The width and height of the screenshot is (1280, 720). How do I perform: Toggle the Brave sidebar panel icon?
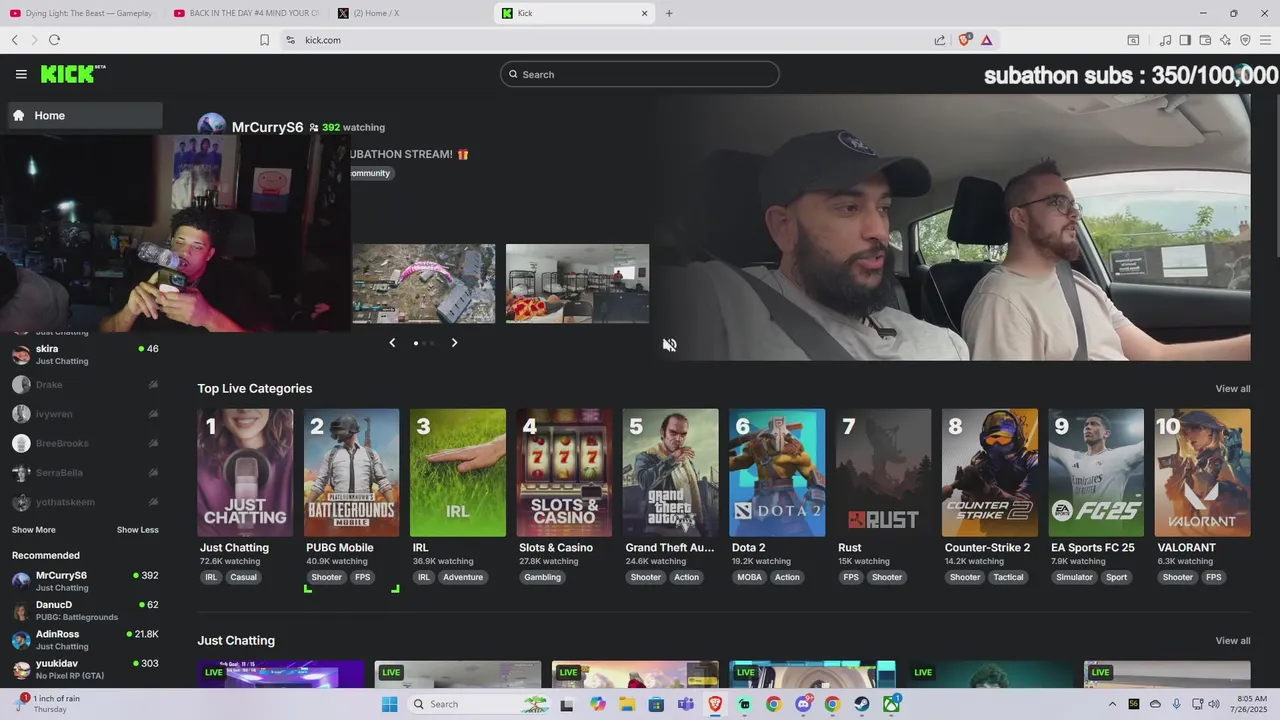(x=1185, y=40)
